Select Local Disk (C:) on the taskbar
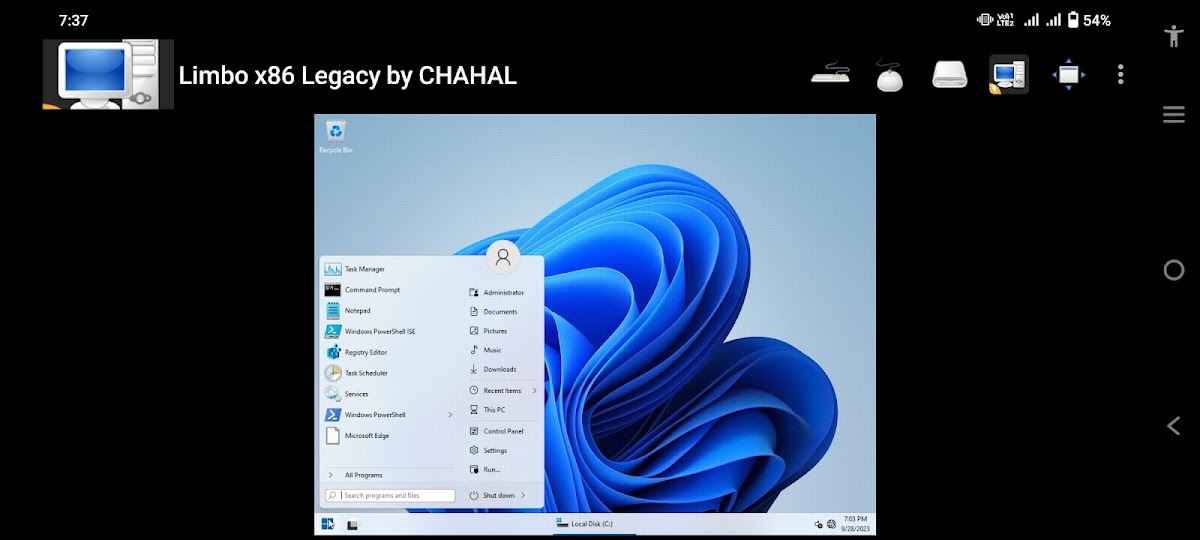Screen dimensions: 1200x540 (x=590, y=524)
